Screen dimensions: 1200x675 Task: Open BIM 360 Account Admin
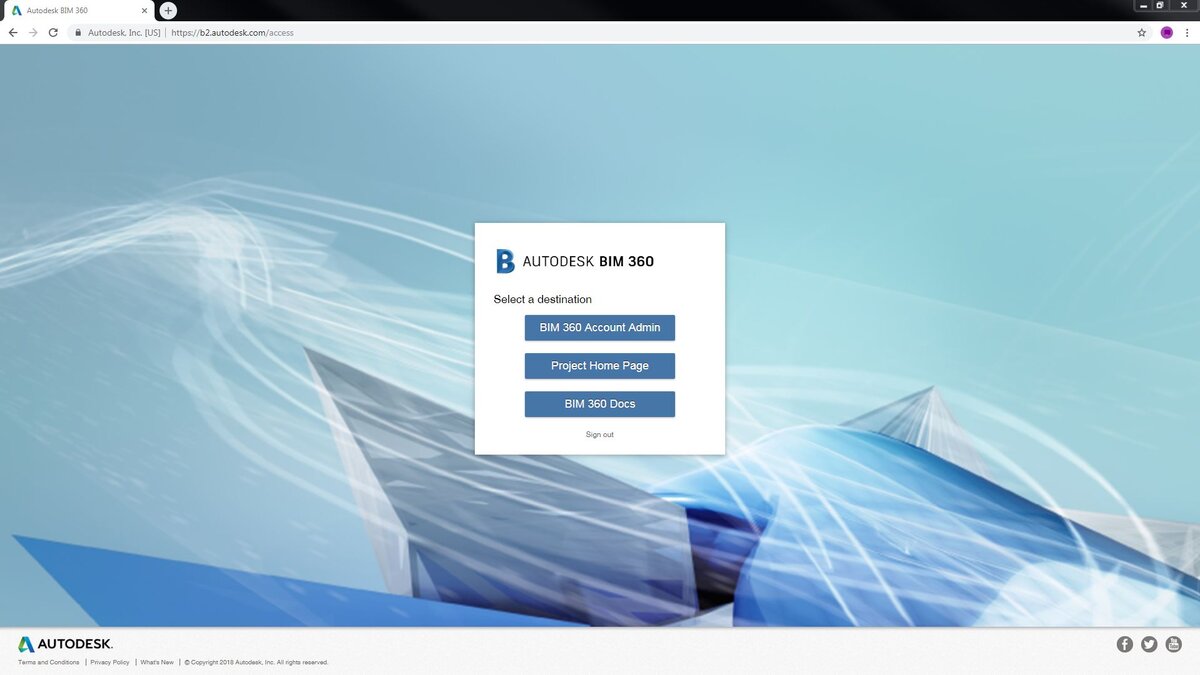[x=600, y=328]
